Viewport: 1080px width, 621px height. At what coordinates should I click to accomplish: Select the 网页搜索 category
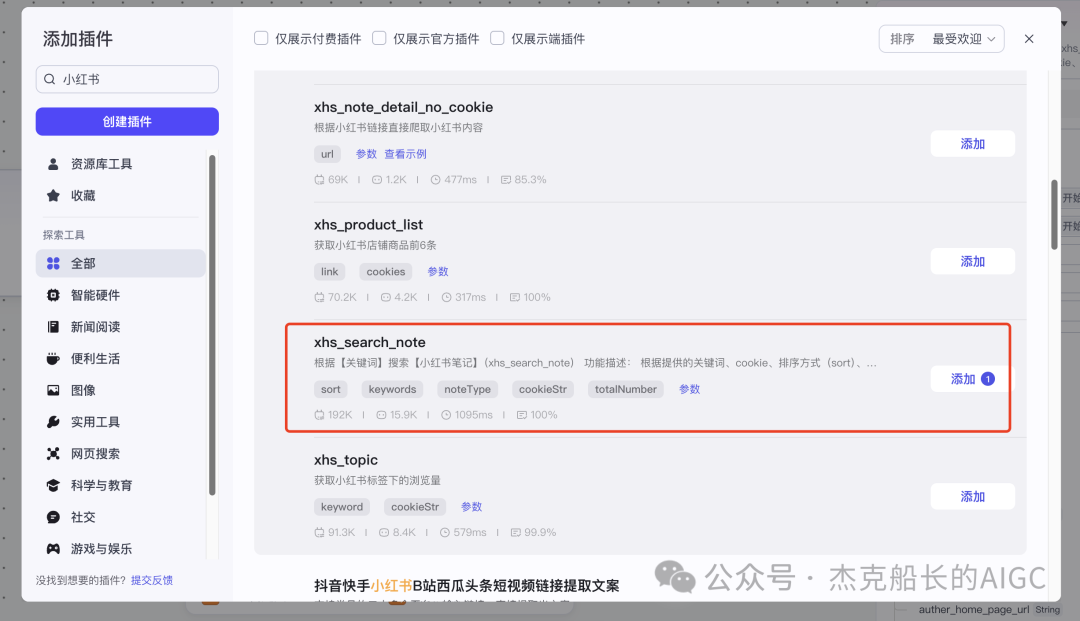pyautogui.click(x=121, y=453)
